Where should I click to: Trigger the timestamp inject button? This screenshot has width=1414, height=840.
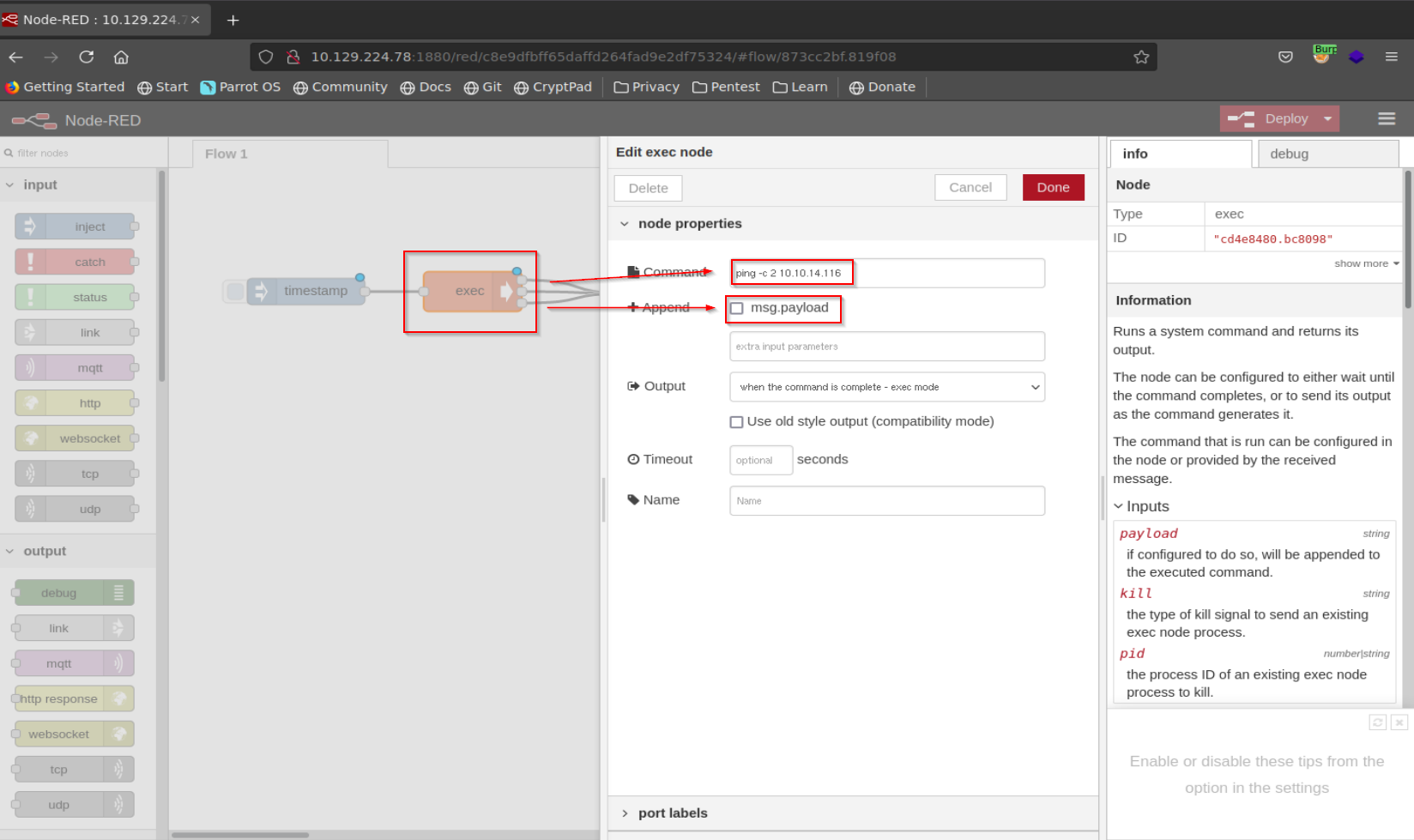pyautogui.click(x=234, y=291)
